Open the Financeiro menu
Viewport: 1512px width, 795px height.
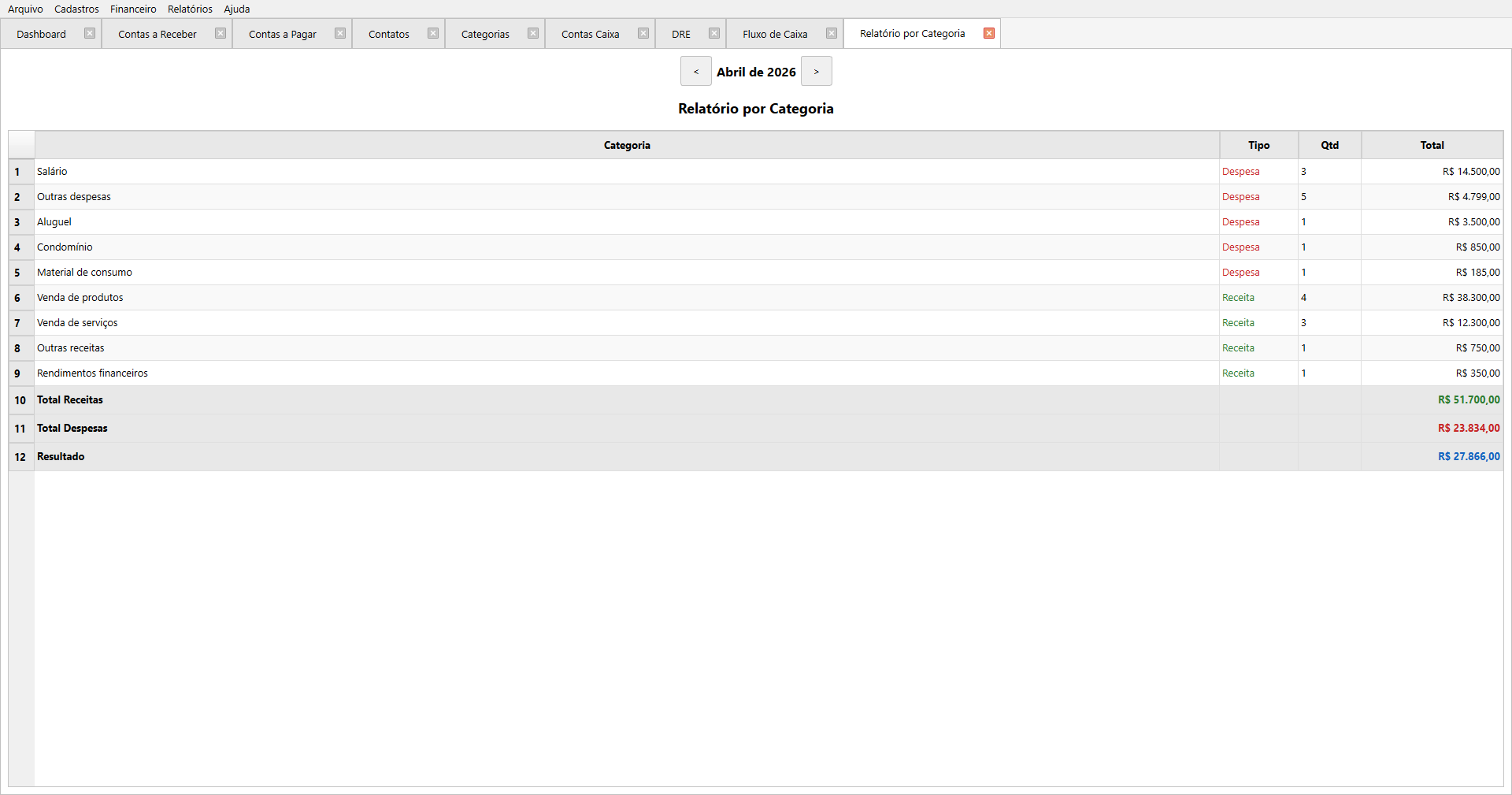[x=133, y=9]
